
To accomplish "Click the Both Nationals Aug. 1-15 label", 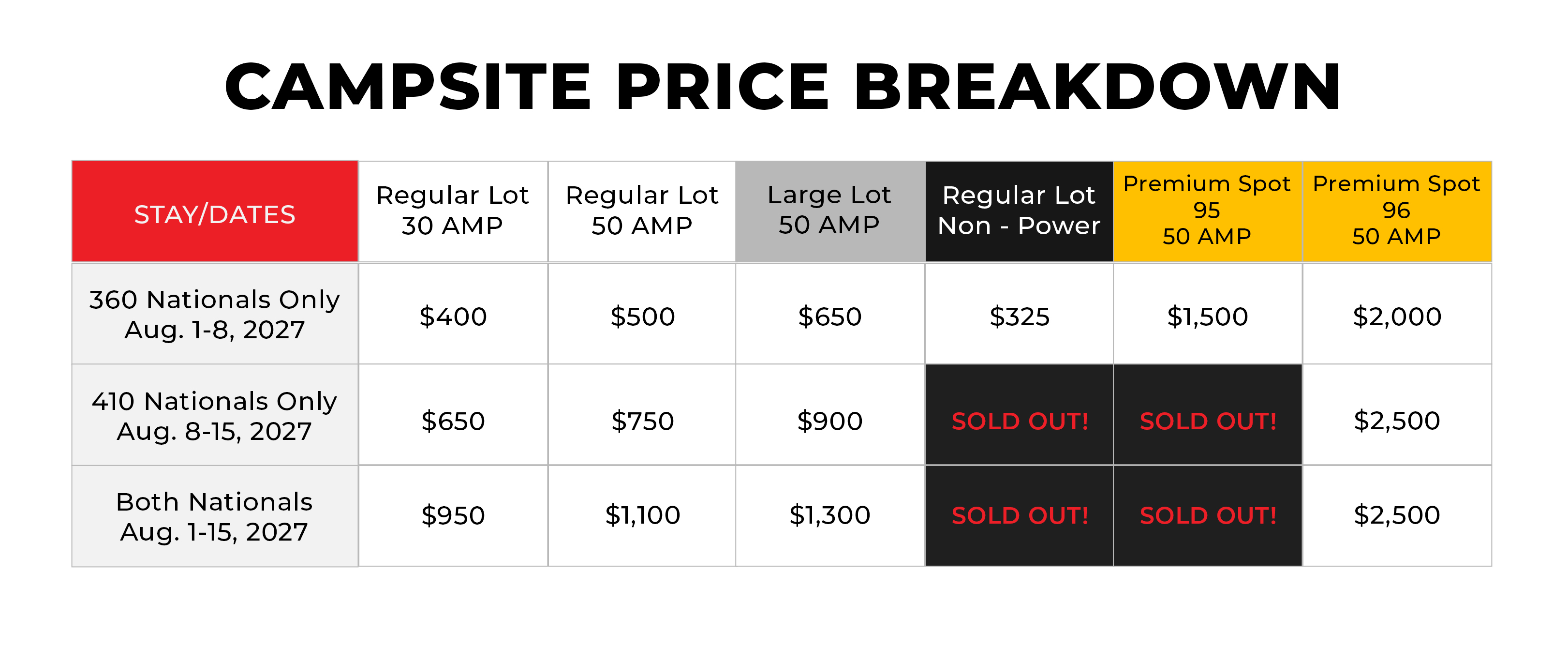I will tap(215, 517).
